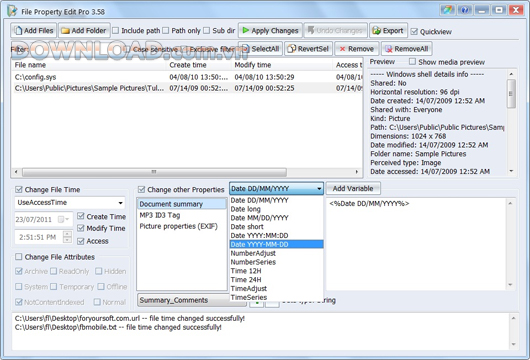
Task: Choose NumberAdjust variable option
Action: pos(276,253)
